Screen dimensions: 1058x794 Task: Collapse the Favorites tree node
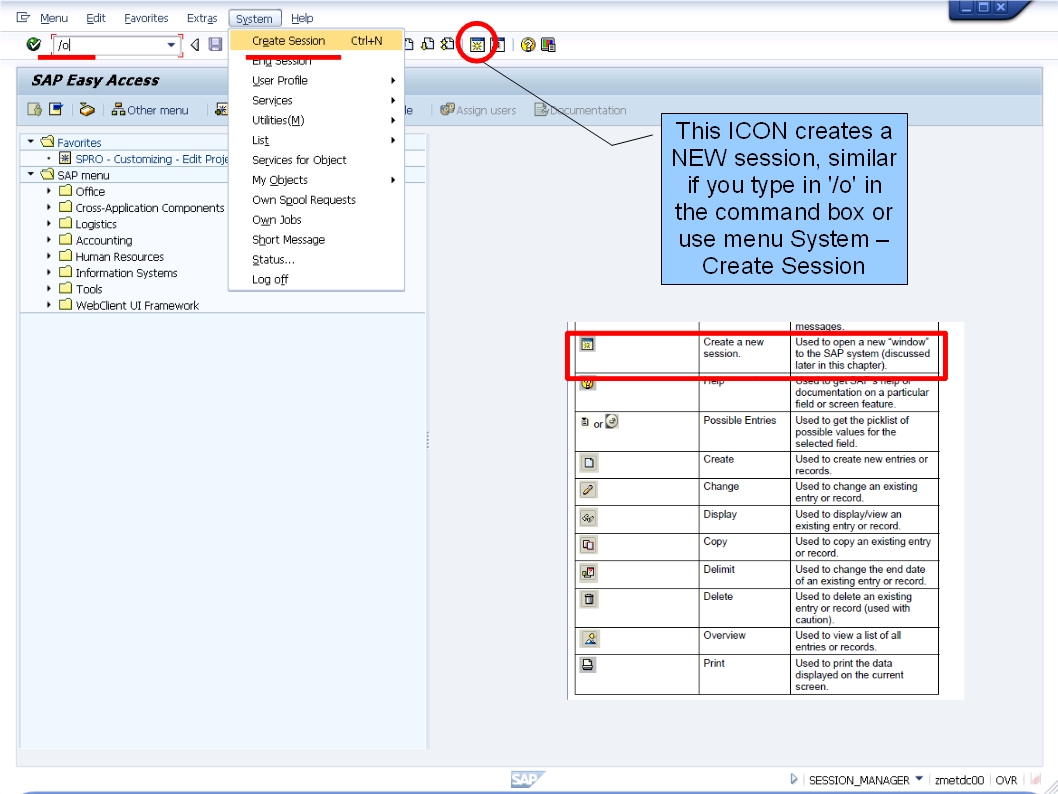pos(32,142)
